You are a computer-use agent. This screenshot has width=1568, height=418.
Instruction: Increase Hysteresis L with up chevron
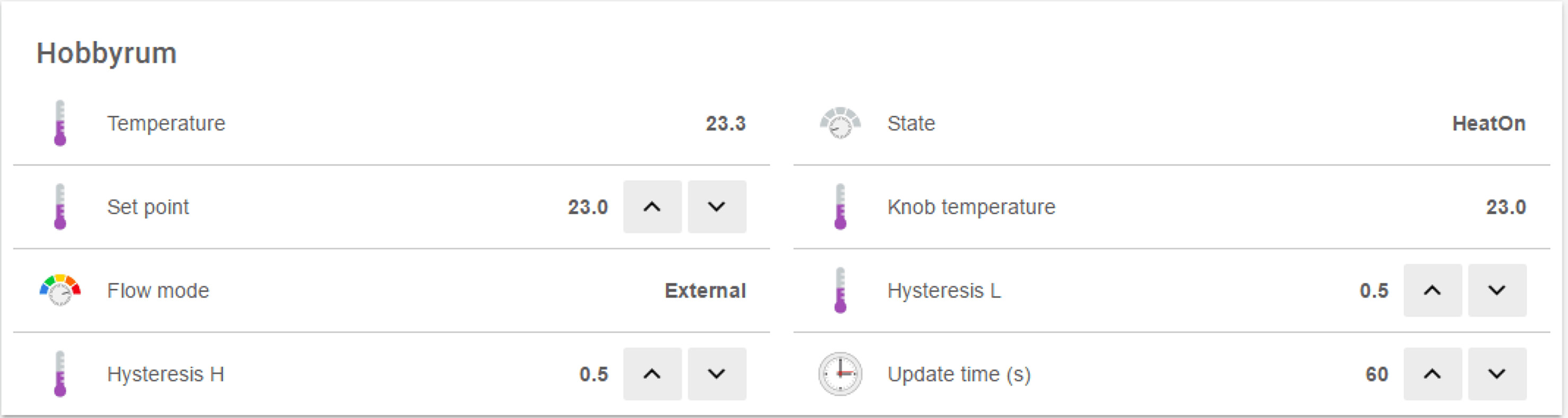click(1432, 290)
